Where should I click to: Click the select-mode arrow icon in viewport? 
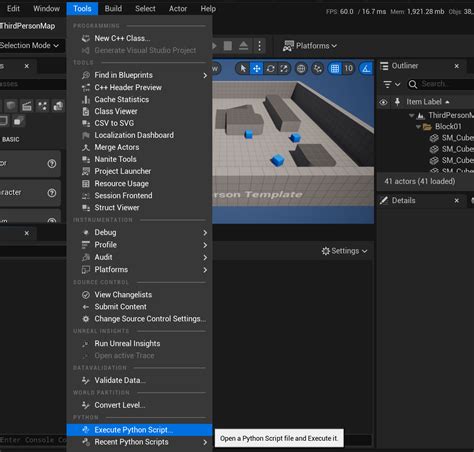click(x=243, y=69)
